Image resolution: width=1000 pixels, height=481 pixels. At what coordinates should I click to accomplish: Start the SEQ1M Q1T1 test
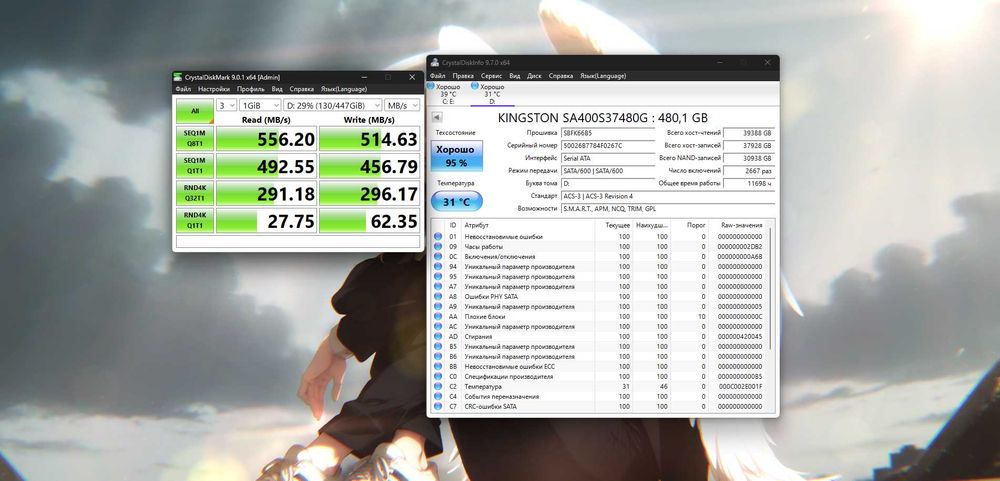tap(195, 166)
